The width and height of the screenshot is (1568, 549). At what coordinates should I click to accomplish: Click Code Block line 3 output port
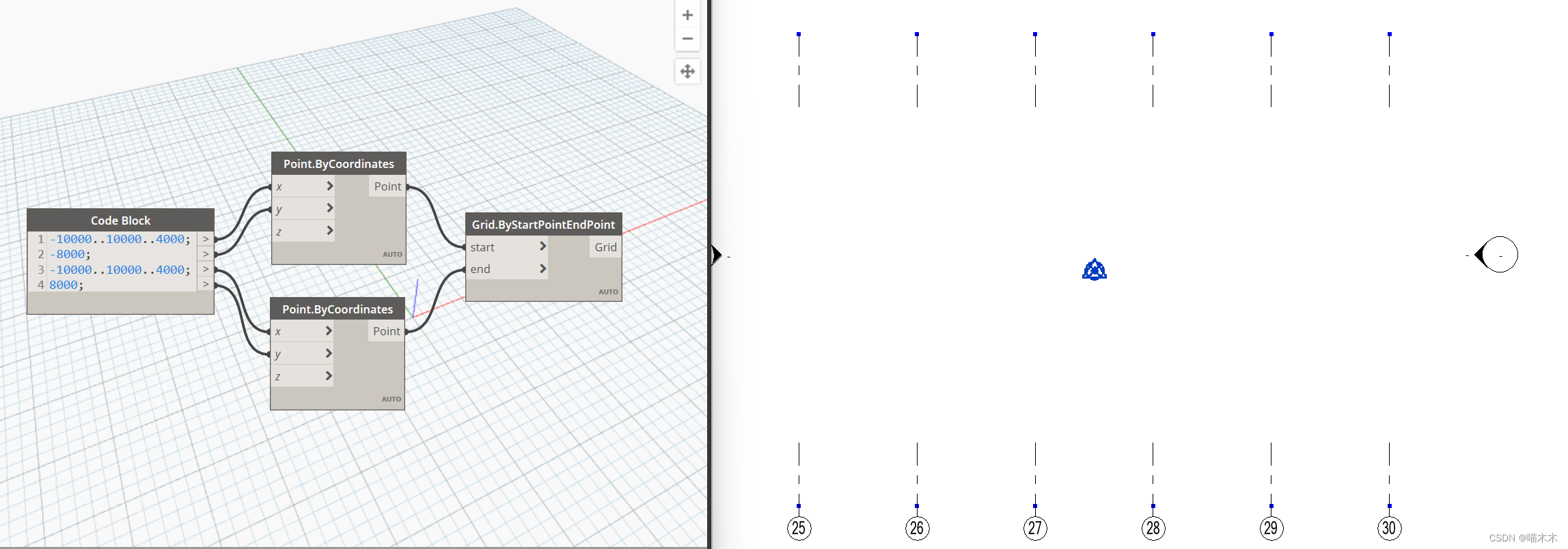206,270
